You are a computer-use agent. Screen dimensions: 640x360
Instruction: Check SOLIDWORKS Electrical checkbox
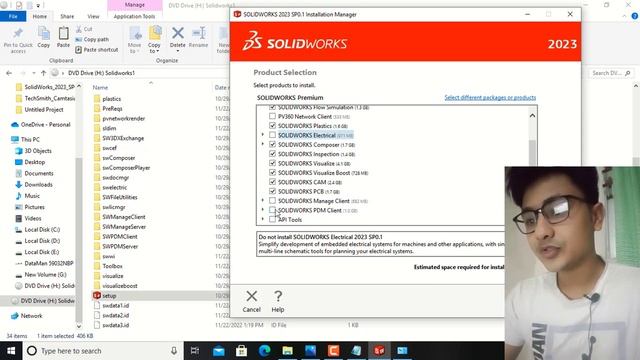[272, 135]
